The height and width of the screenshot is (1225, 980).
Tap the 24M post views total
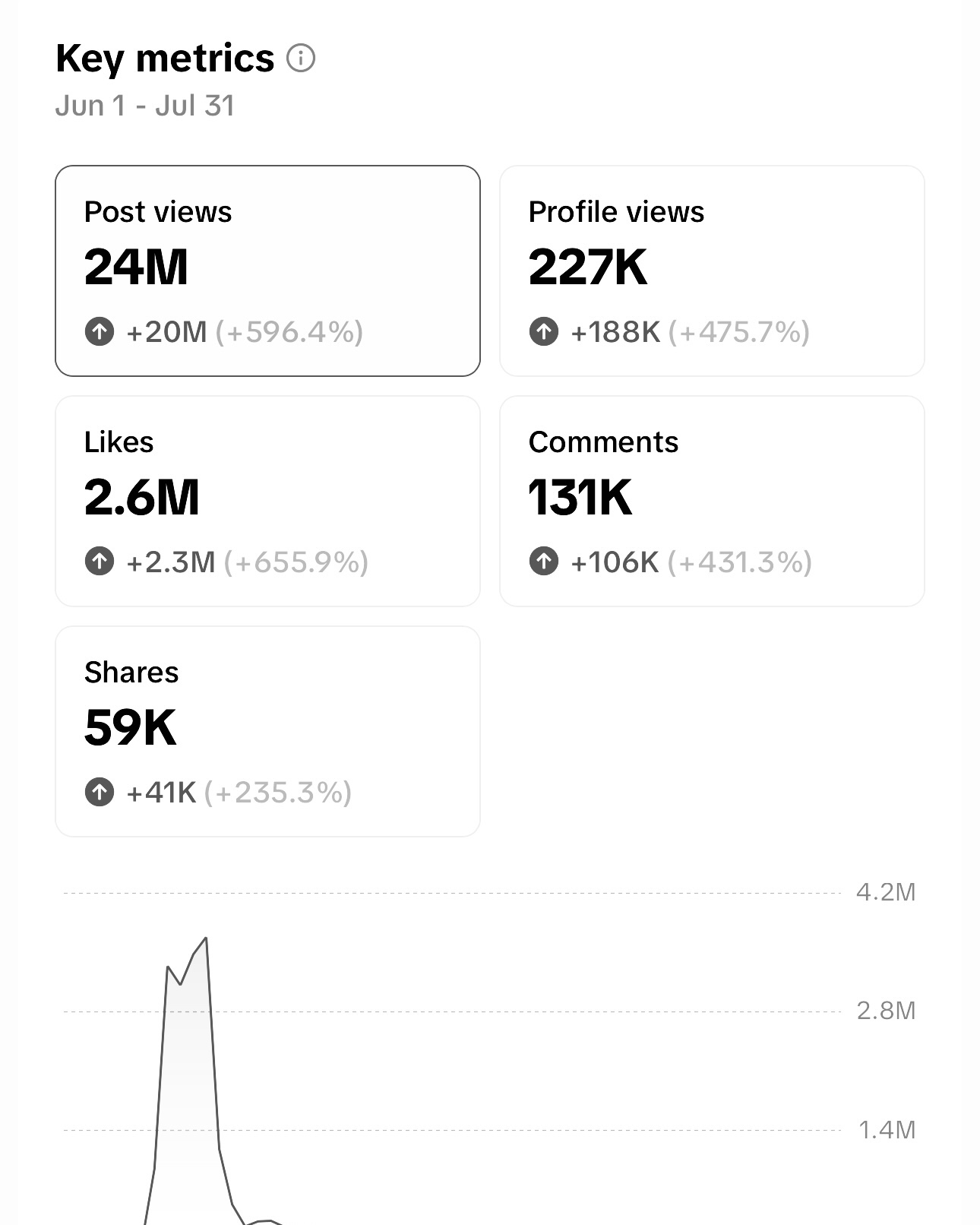tap(136, 267)
